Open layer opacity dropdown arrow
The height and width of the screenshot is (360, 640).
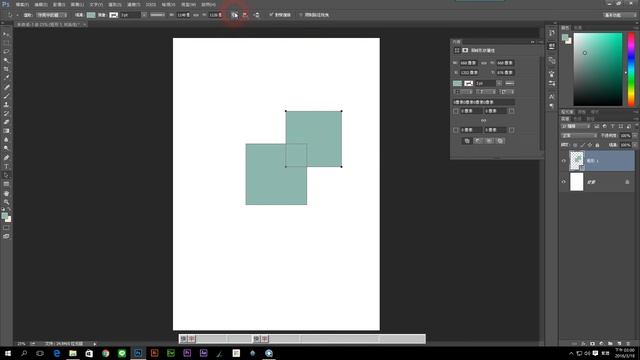(635, 136)
